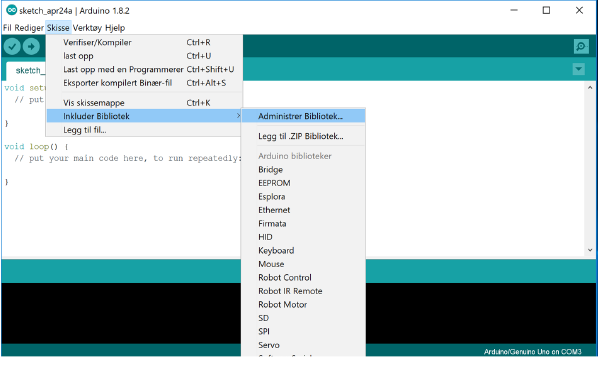Open the Rediger menu
The width and height of the screenshot is (600, 366).
click(29, 28)
